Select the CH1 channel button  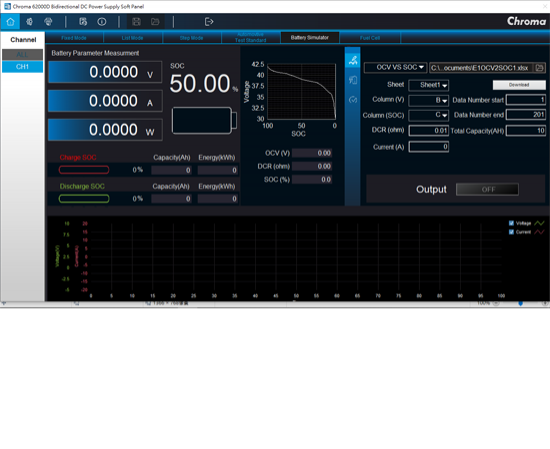[x=22, y=67]
